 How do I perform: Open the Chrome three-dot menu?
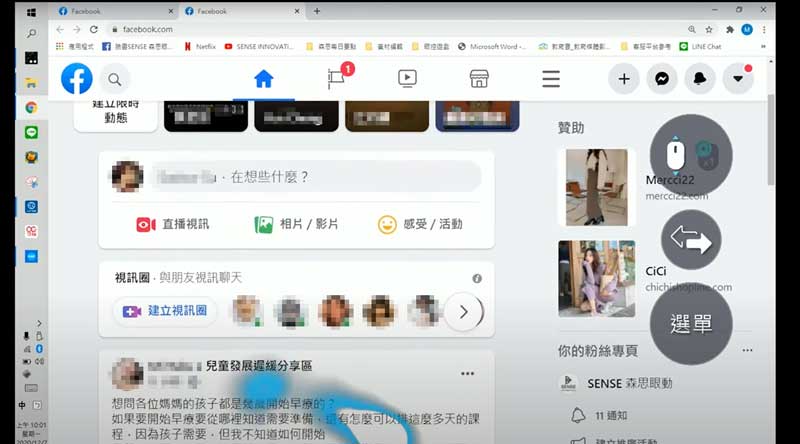click(764, 30)
